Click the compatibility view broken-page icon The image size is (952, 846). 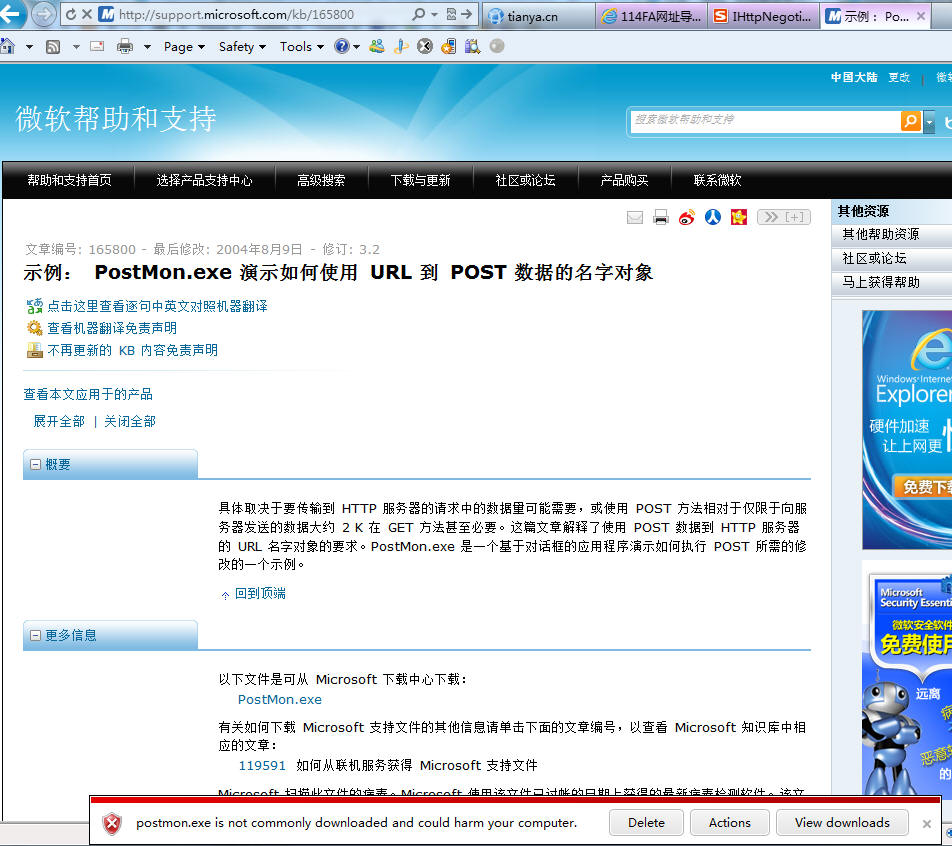click(451, 14)
